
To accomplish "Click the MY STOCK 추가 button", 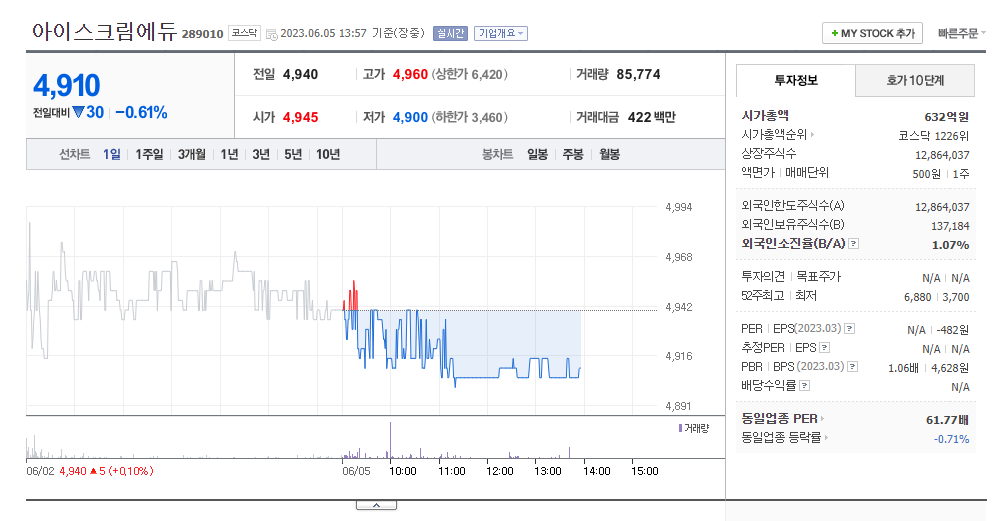I will pos(872,33).
